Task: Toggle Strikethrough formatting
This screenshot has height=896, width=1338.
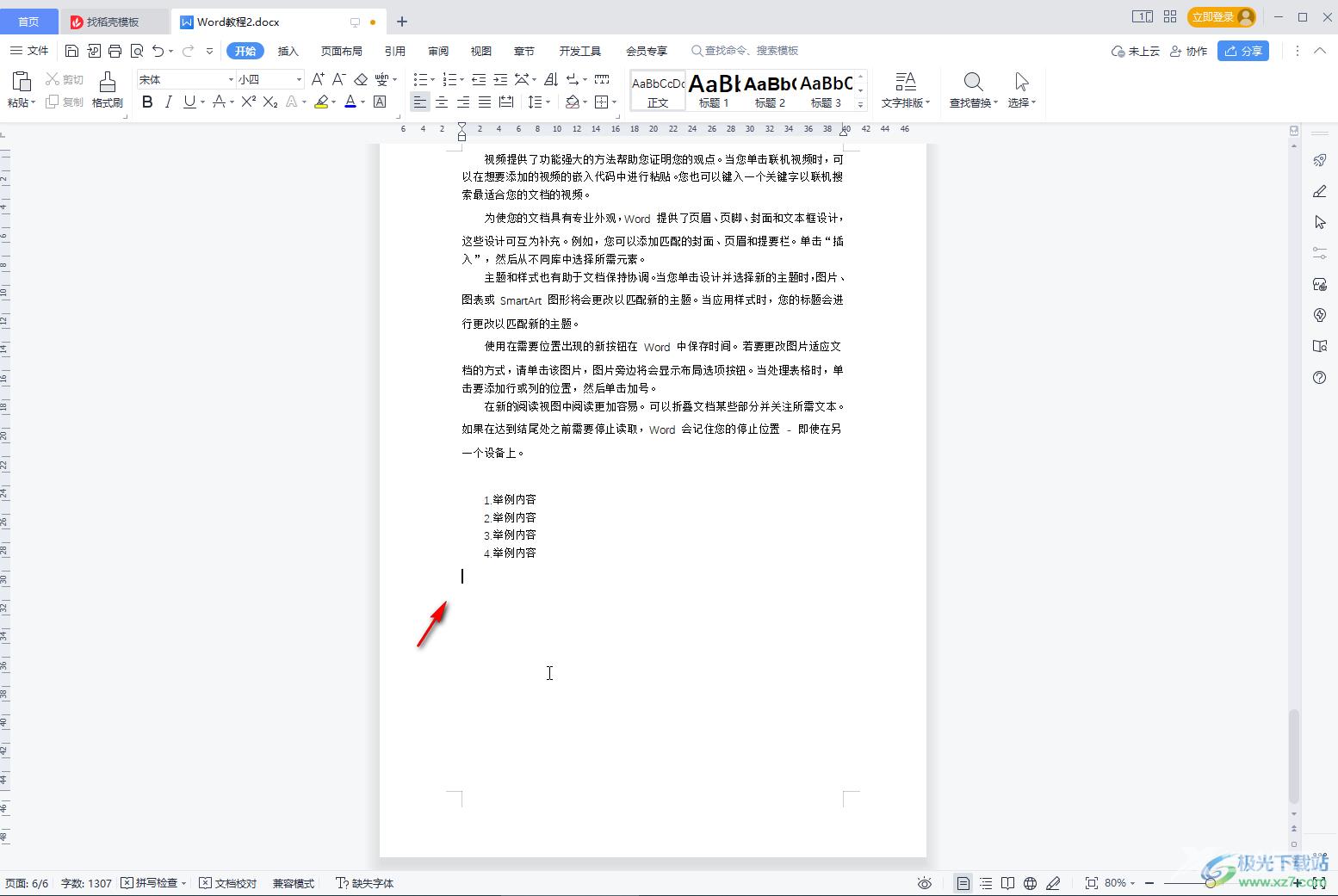Action: pyautogui.click(x=219, y=102)
